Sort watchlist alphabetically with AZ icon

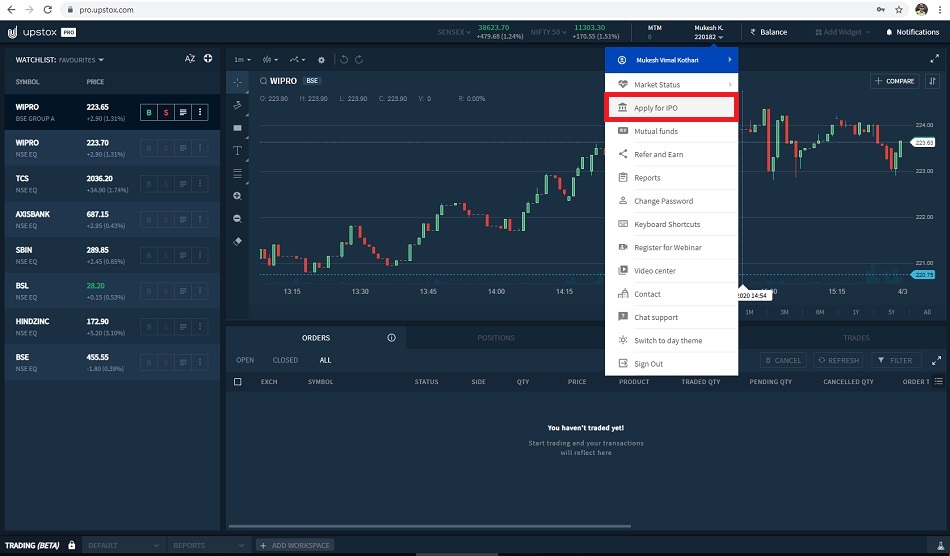190,59
